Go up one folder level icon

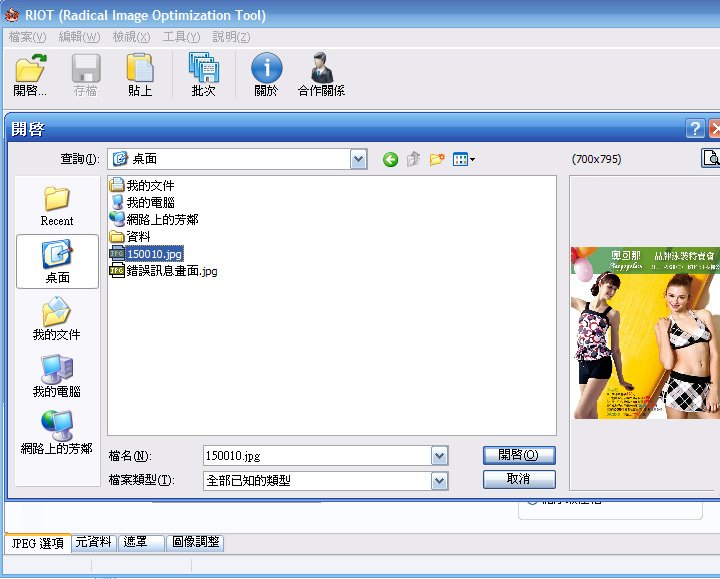(414, 159)
